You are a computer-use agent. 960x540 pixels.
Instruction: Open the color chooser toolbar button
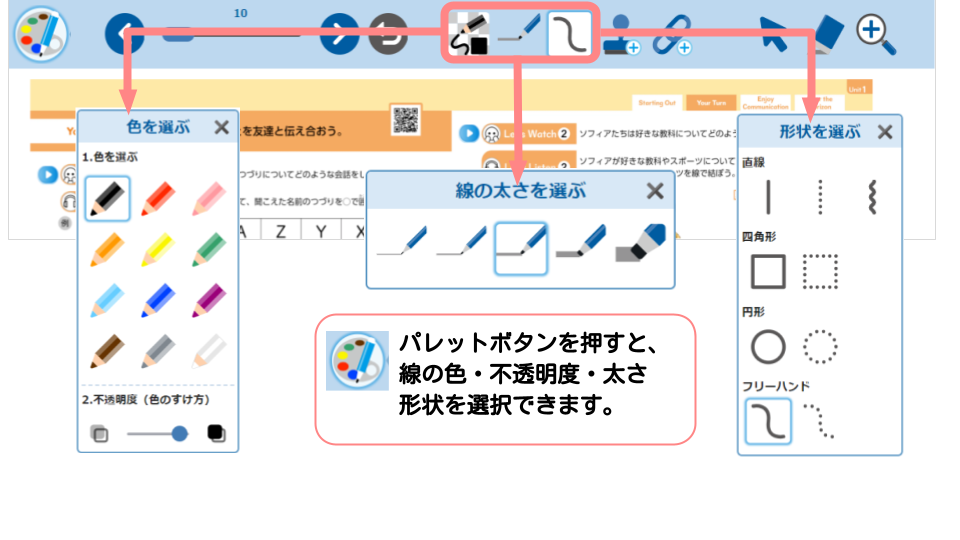tap(470, 34)
